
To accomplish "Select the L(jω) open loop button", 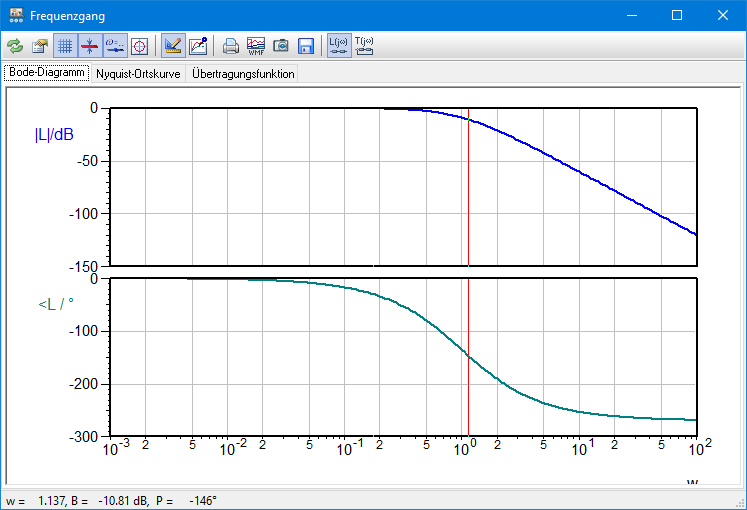I will click(x=339, y=46).
